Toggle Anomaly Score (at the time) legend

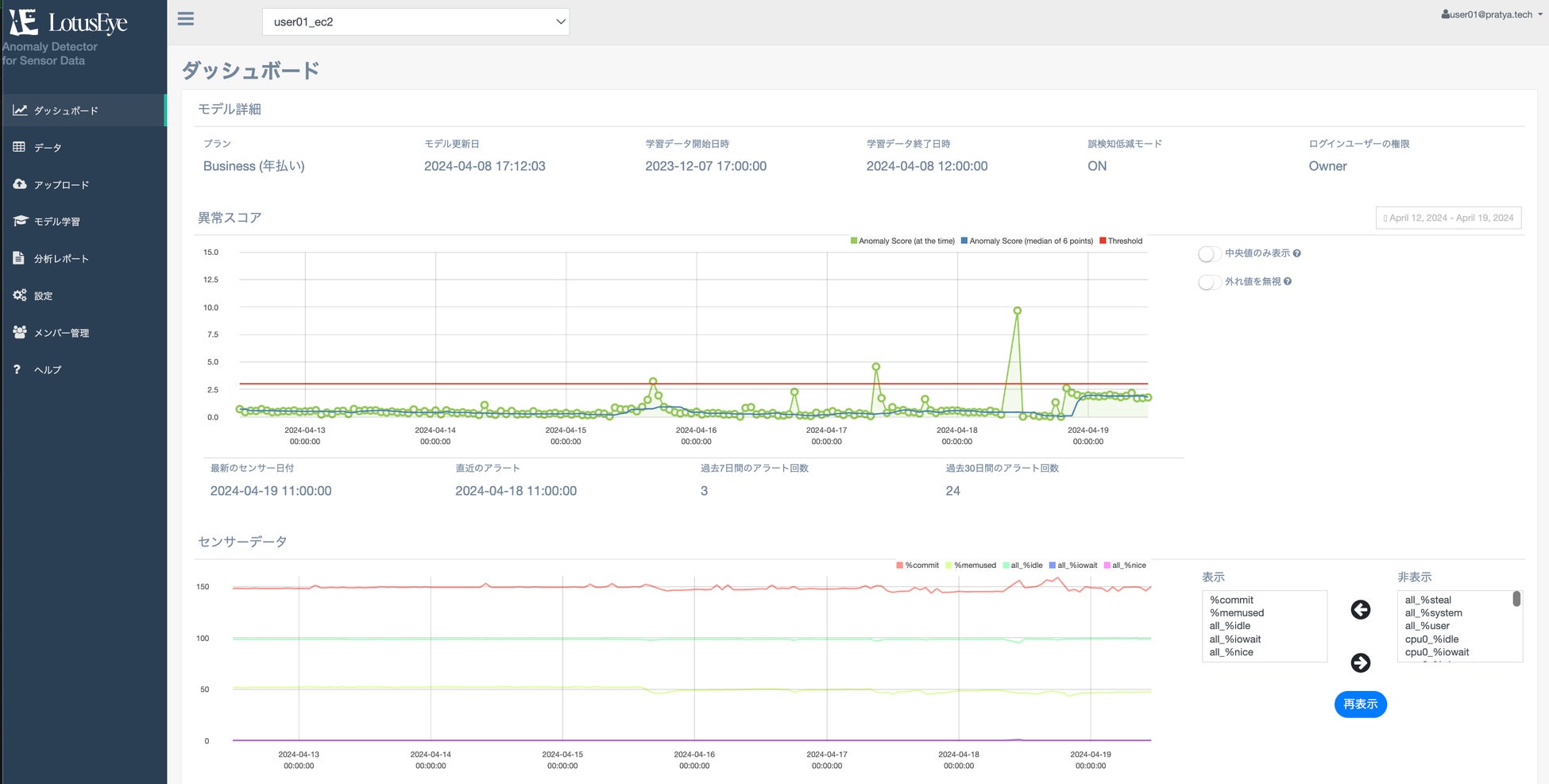(902, 241)
